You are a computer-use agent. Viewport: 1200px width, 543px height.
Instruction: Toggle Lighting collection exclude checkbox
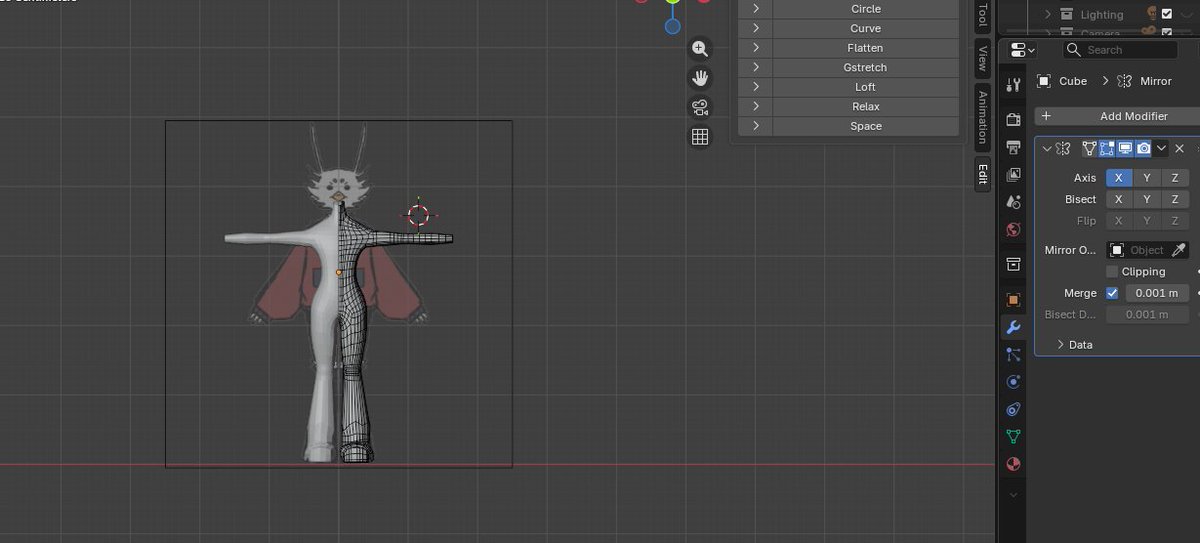click(x=1167, y=14)
